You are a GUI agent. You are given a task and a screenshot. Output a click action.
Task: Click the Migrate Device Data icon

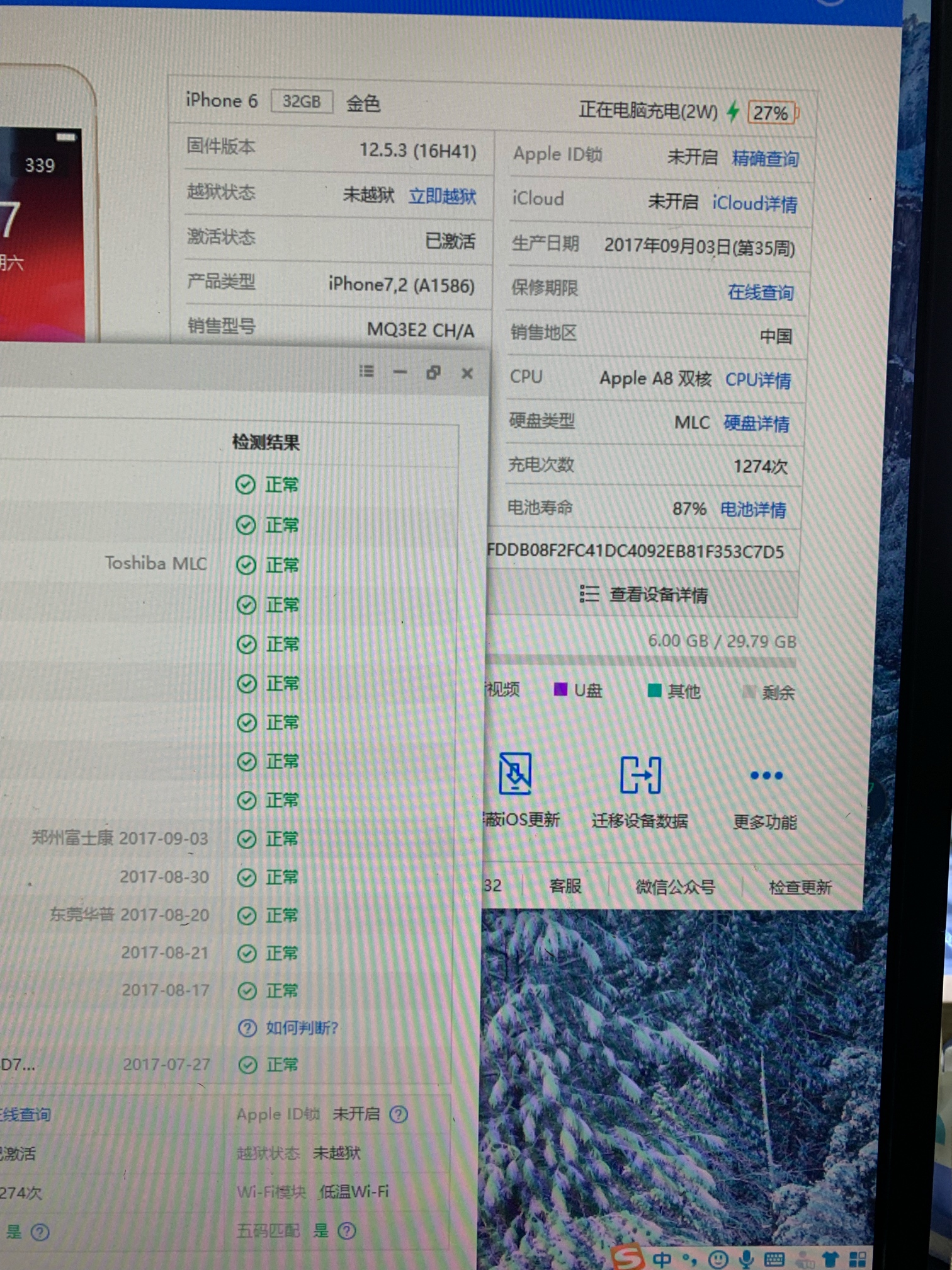tap(640, 774)
